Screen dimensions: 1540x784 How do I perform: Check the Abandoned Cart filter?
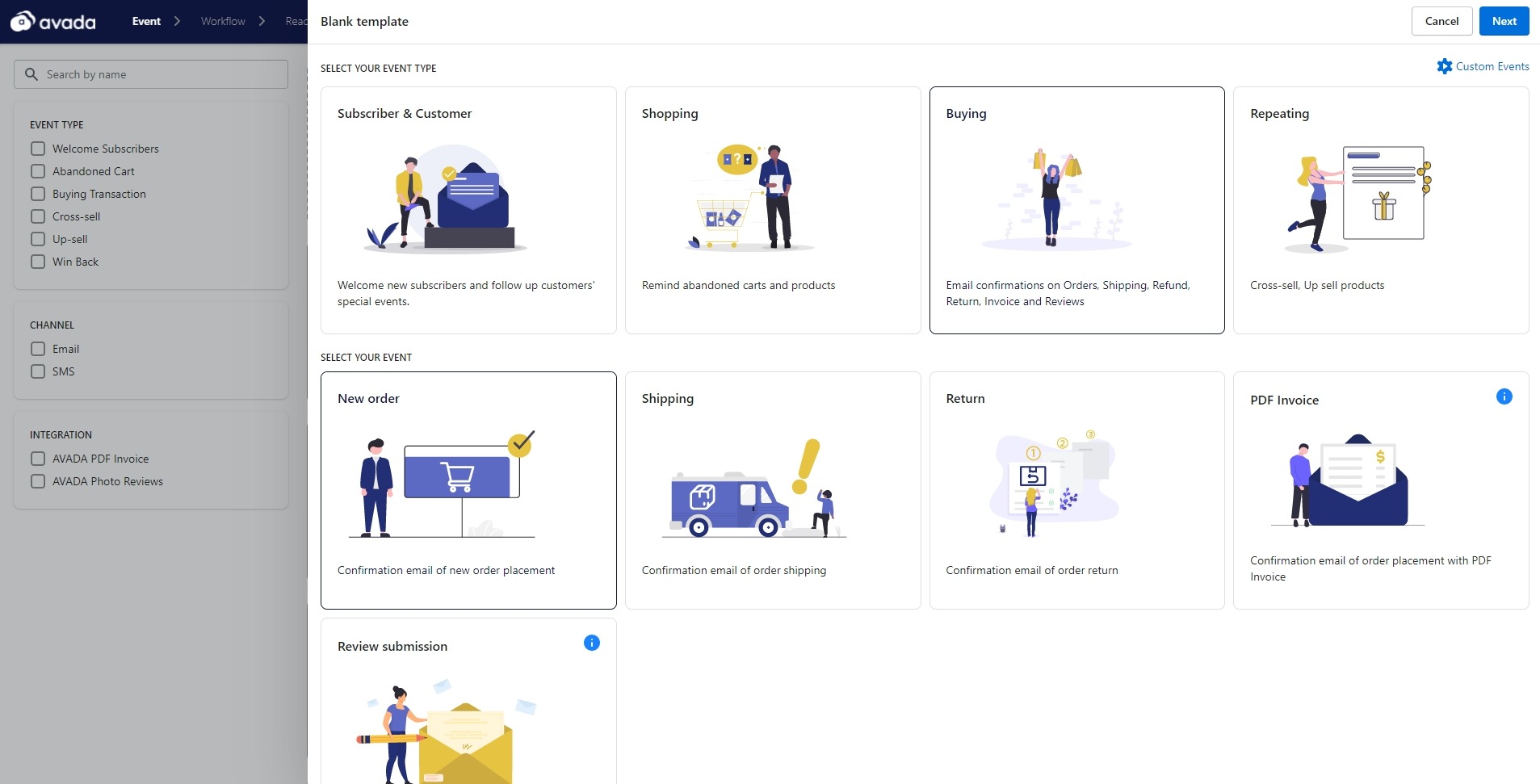[38, 171]
